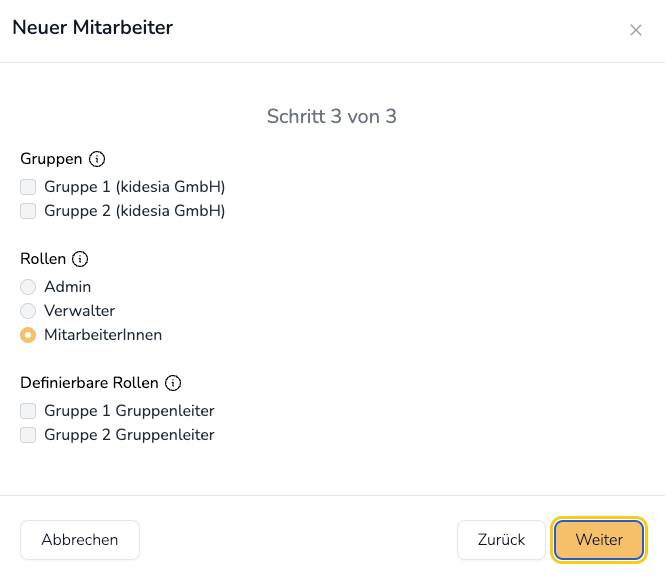Image resolution: width=665 pixels, height=582 pixels.
Task: Click the Rollen section heading
Action: pyautogui.click(x=43, y=259)
